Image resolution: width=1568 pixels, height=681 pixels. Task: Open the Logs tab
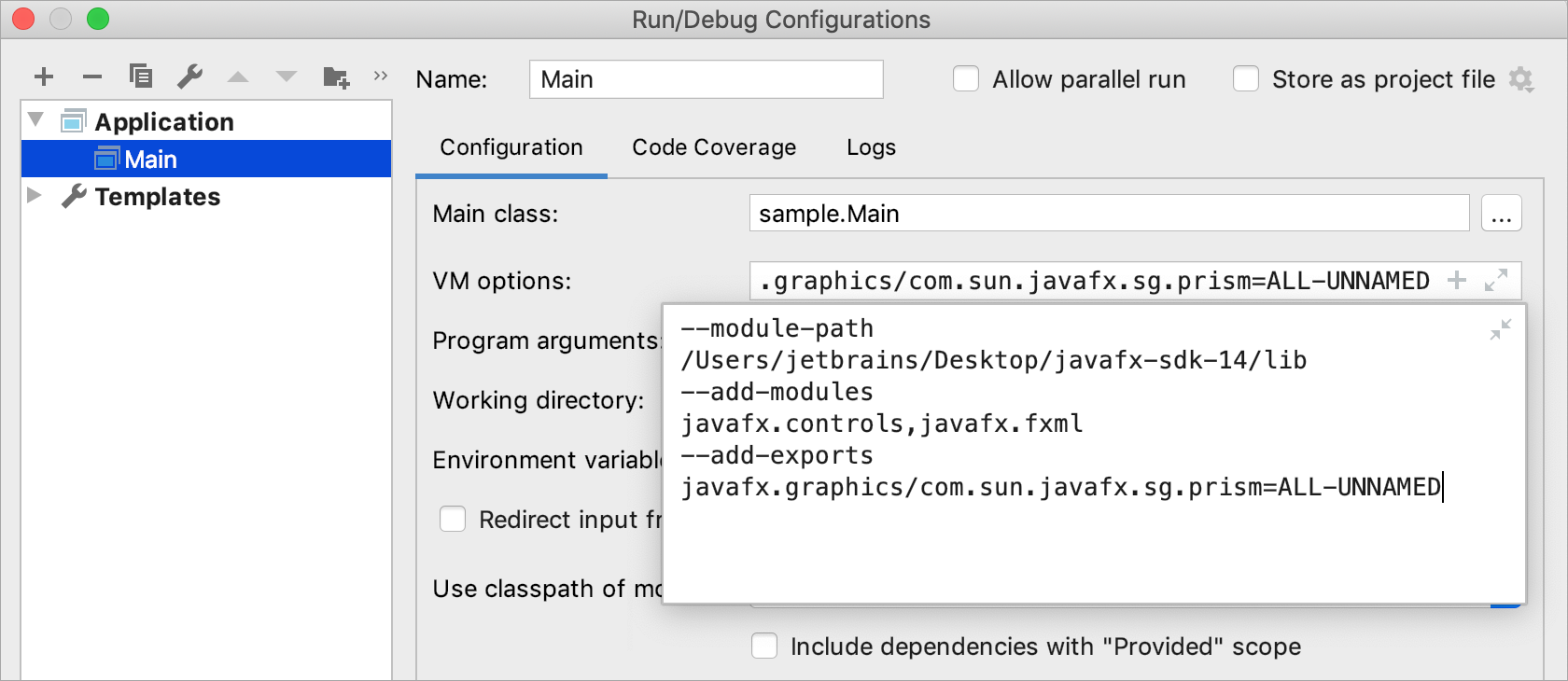[x=871, y=147]
